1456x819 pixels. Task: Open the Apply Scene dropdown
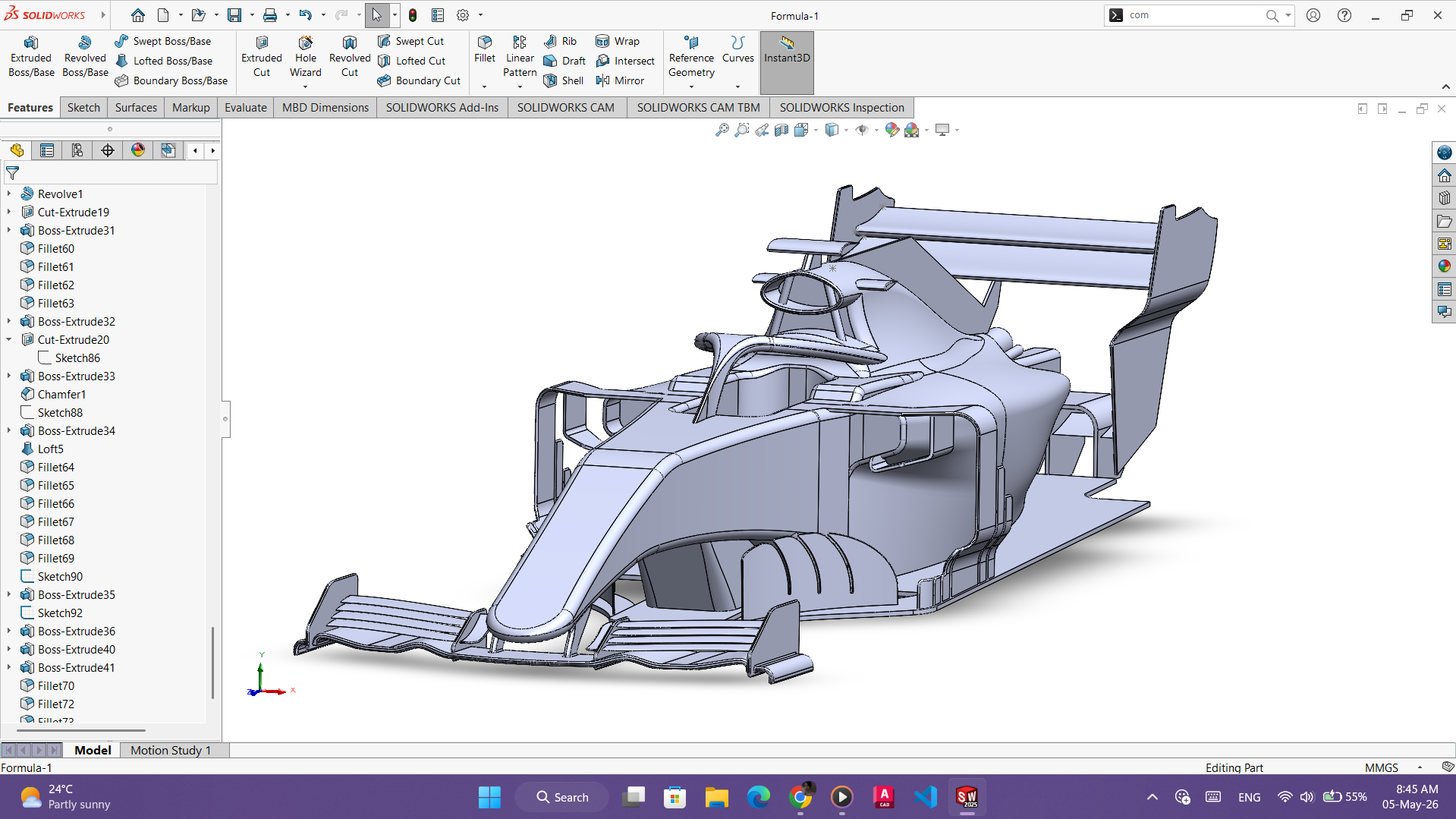(927, 130)
